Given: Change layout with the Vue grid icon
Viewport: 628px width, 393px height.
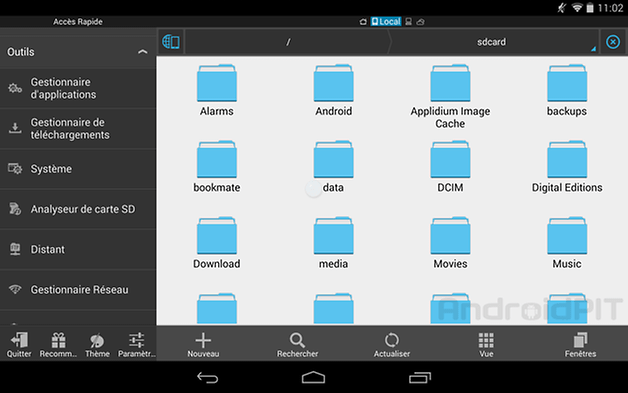Looking at the screenshot, I should pos(486,340).
